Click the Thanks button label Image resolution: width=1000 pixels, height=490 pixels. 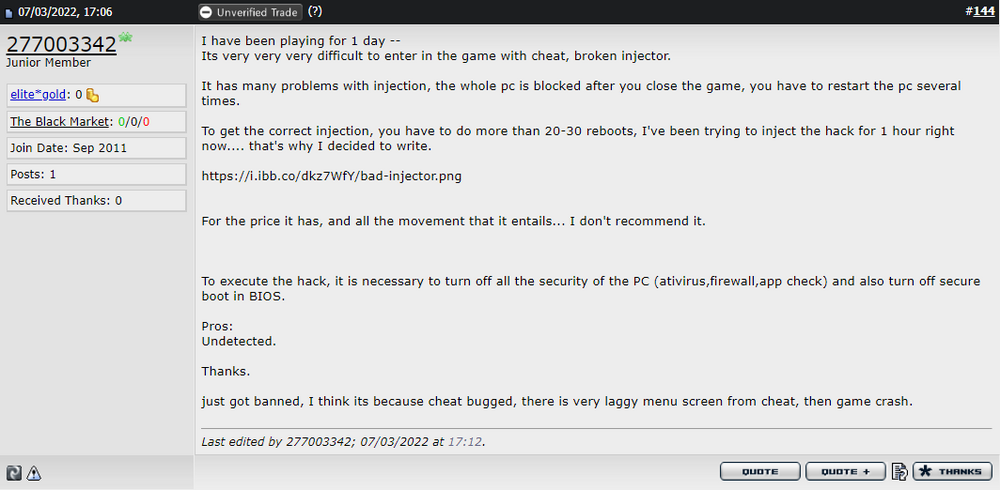click(960, 472)
